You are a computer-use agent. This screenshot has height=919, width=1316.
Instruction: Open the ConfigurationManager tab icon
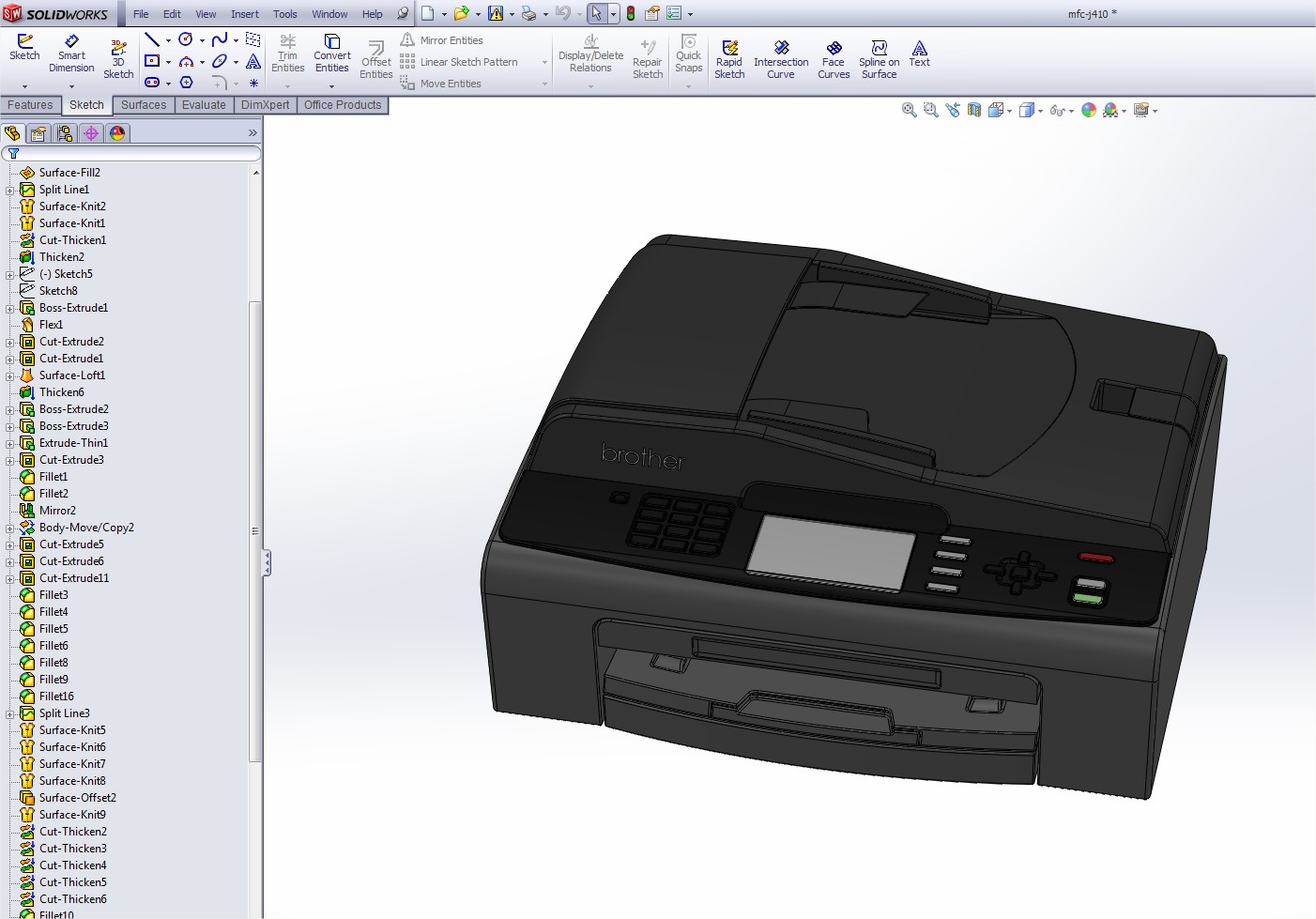tap(65, 133)
